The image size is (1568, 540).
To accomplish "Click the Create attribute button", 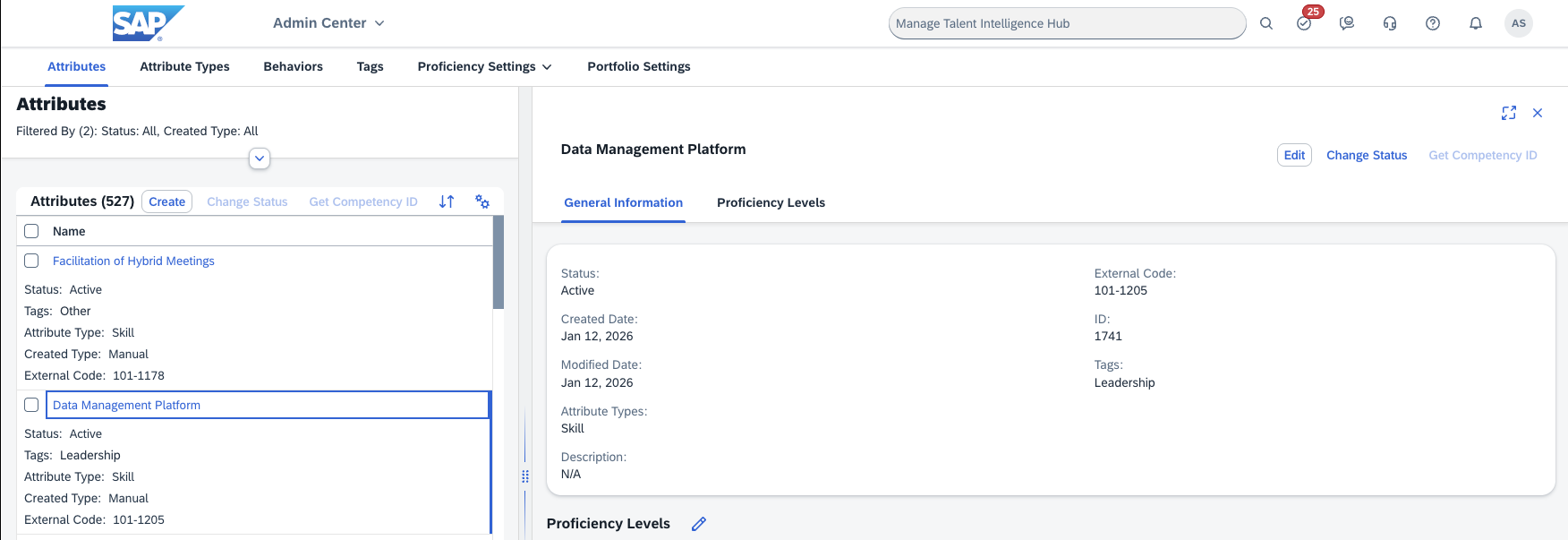I will (x=167, y=201).
